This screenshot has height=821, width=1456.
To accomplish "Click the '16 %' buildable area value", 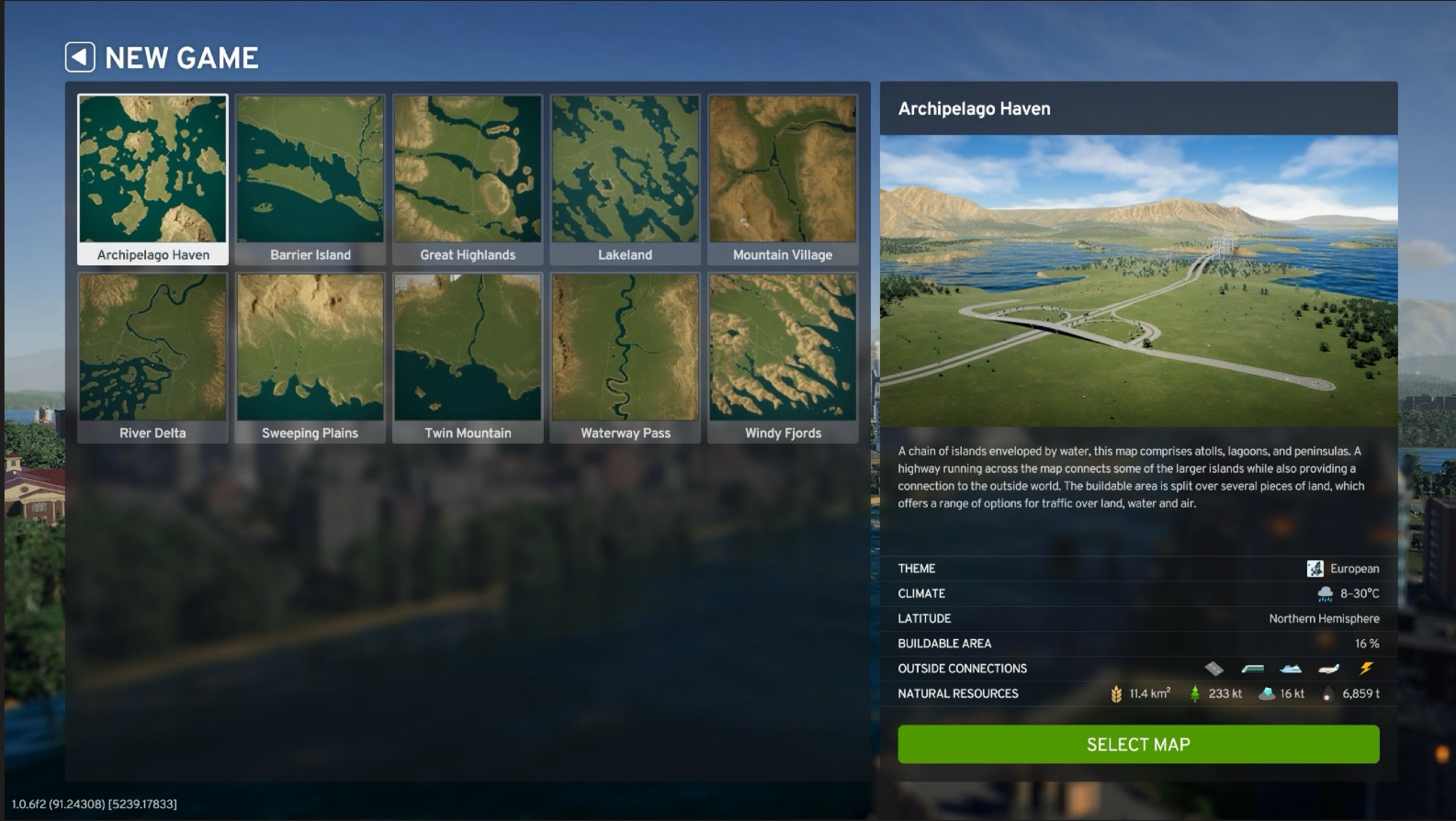I will (1367, 644).
